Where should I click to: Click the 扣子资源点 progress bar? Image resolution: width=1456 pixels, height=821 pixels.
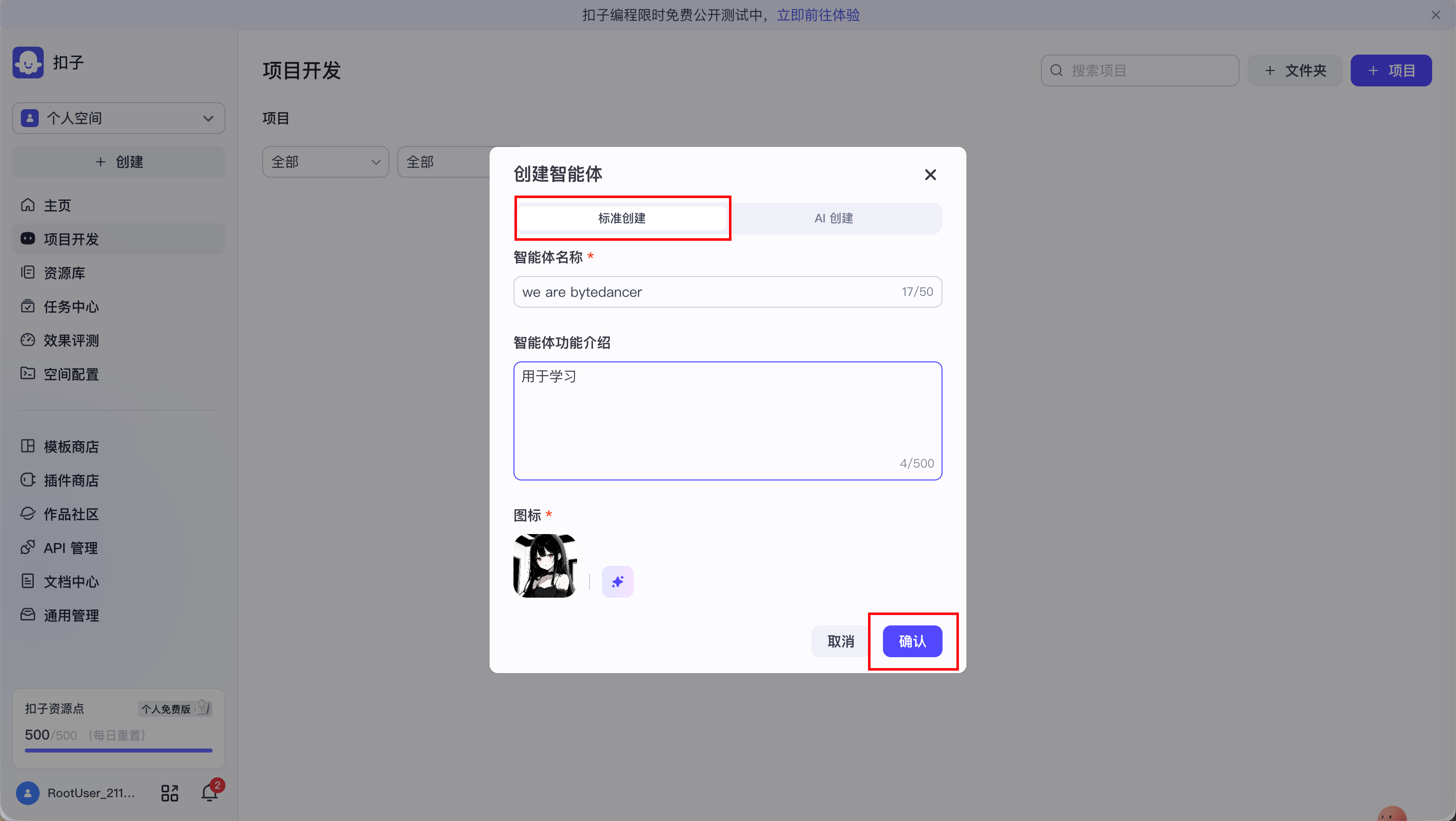pyautogui.click(x=119, y=751)
